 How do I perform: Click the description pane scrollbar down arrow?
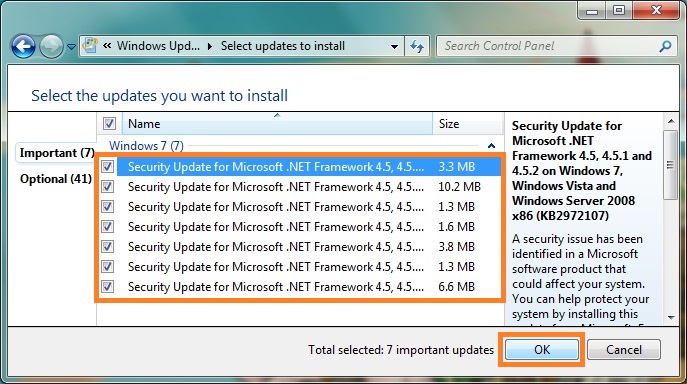tap(671, 317)
